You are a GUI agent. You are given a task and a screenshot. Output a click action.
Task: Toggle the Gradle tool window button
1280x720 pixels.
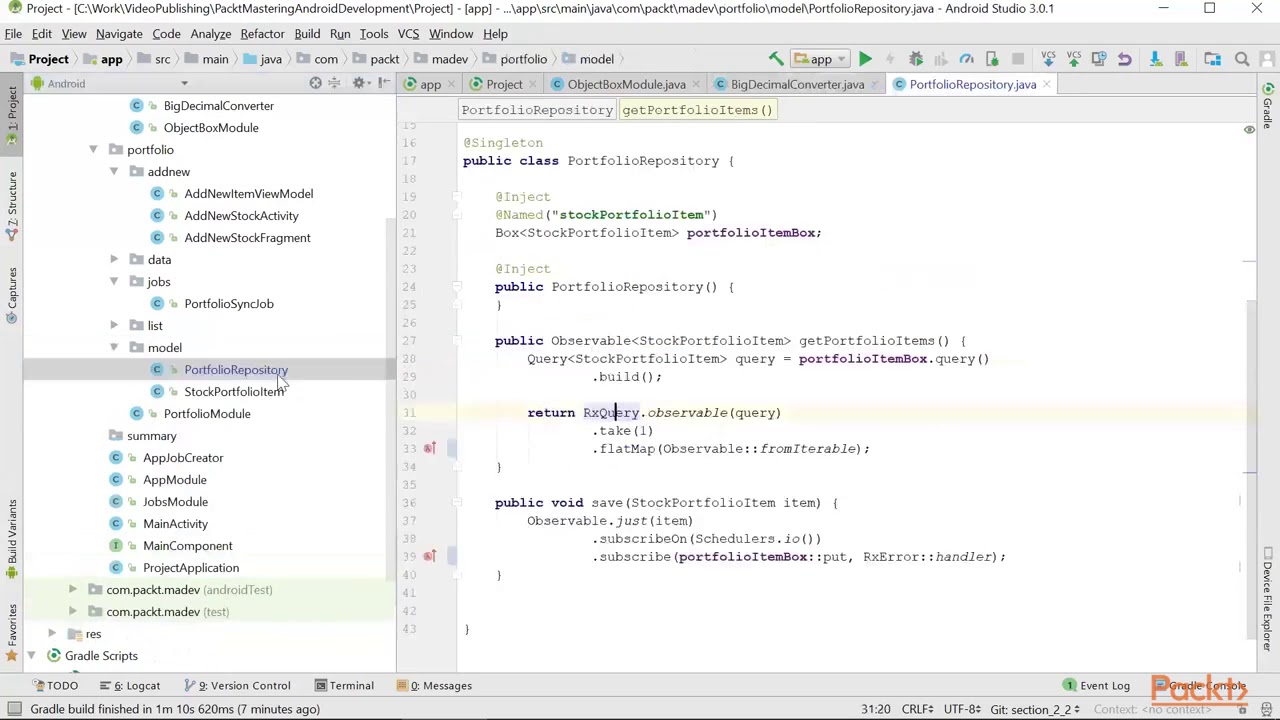point(1267,108)
